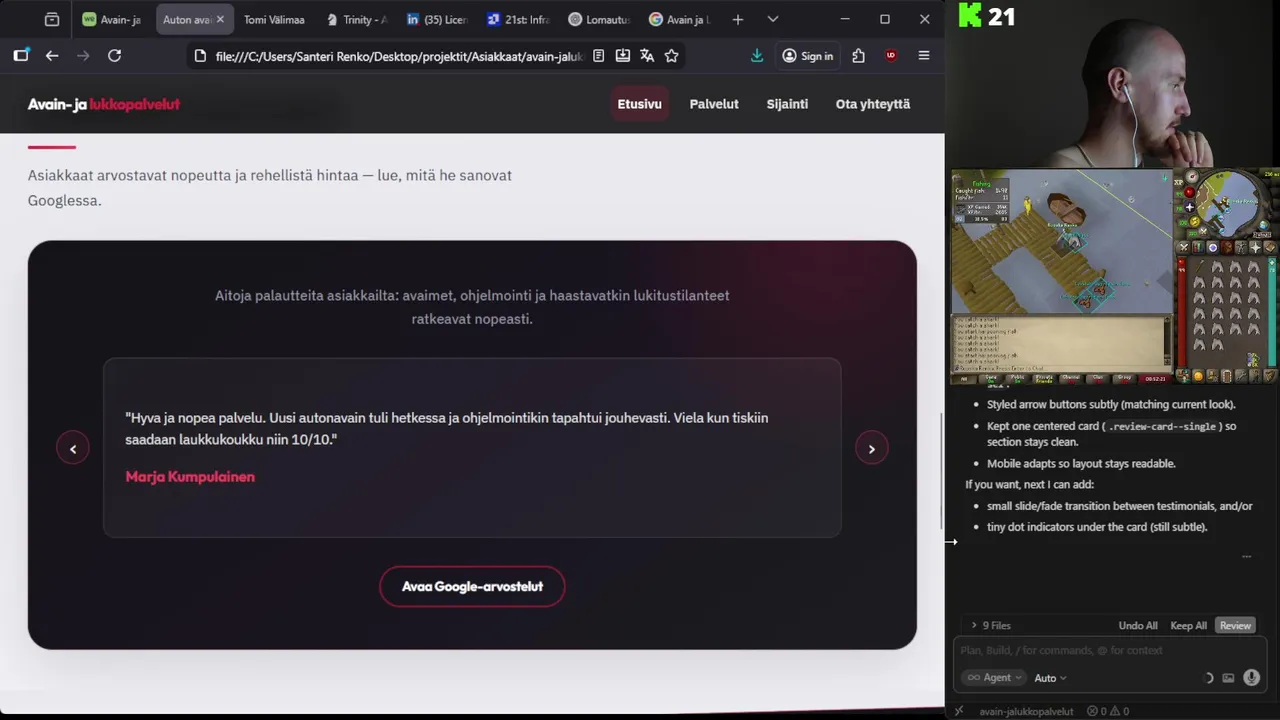Expand the 9 Files changes list
The image size is (1280, 720).
(x=991, y=625)
